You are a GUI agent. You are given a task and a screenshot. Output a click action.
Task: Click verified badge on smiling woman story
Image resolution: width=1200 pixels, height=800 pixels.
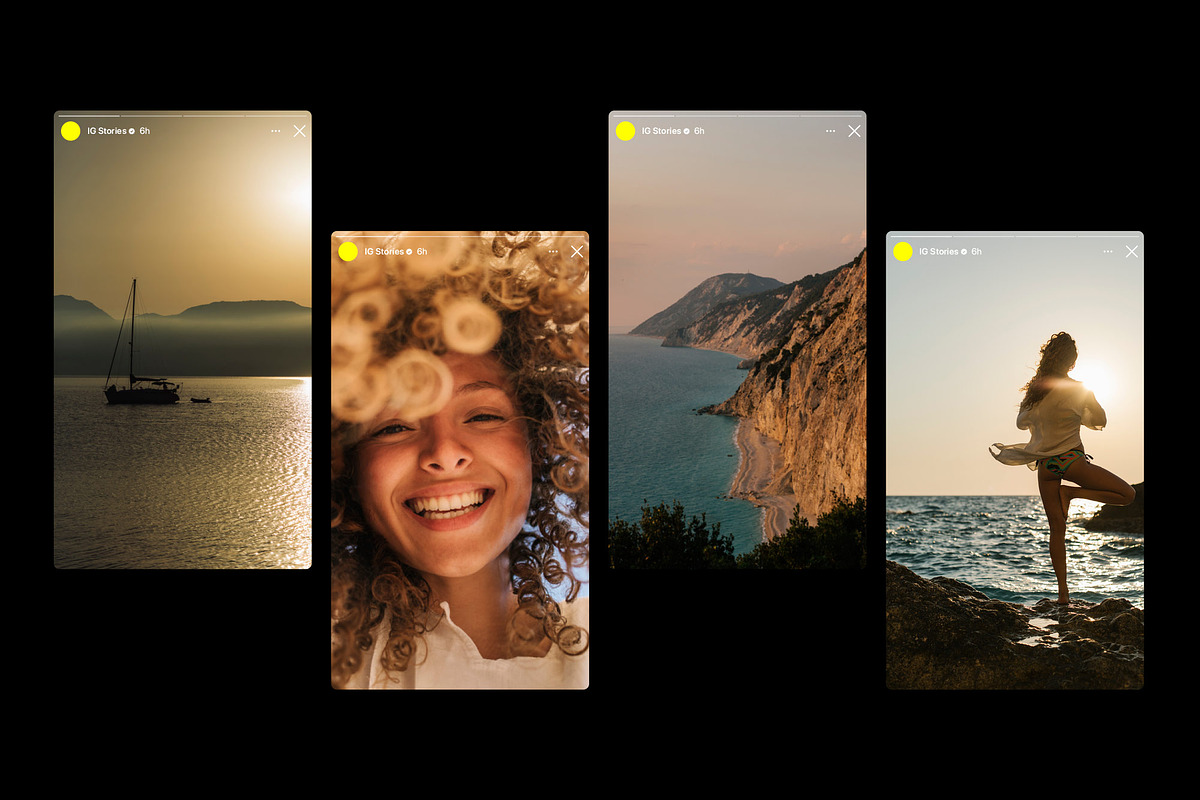pyautogui.click(x=409, y=252)
